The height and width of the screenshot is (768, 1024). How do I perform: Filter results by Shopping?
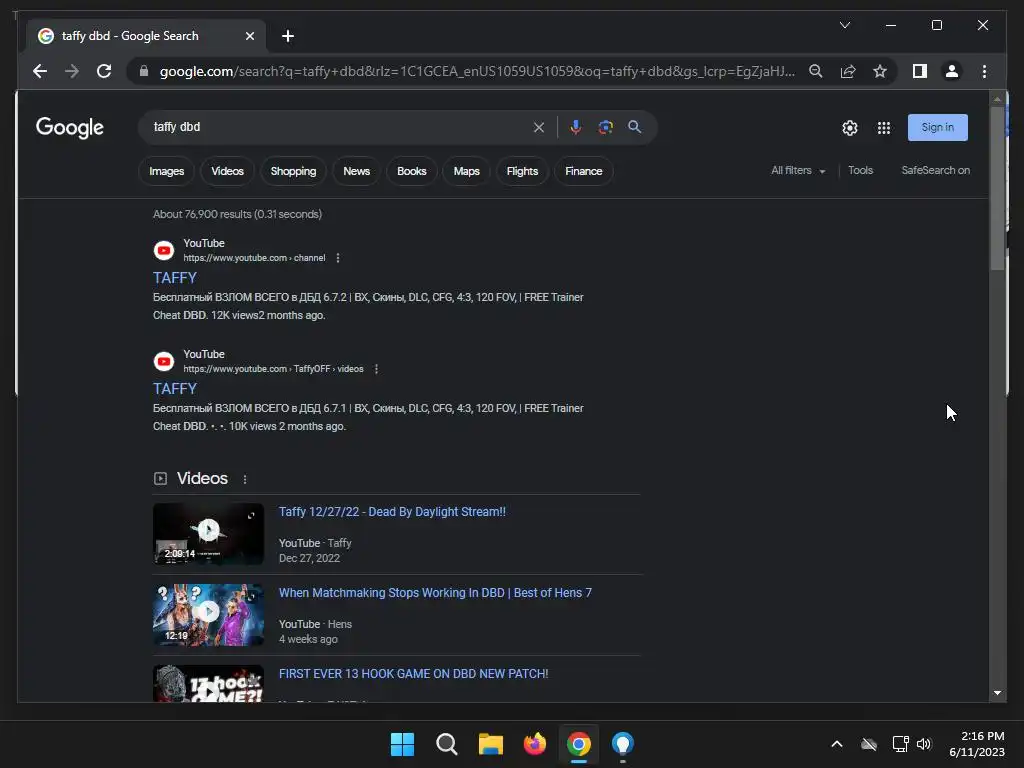point(293,171)
